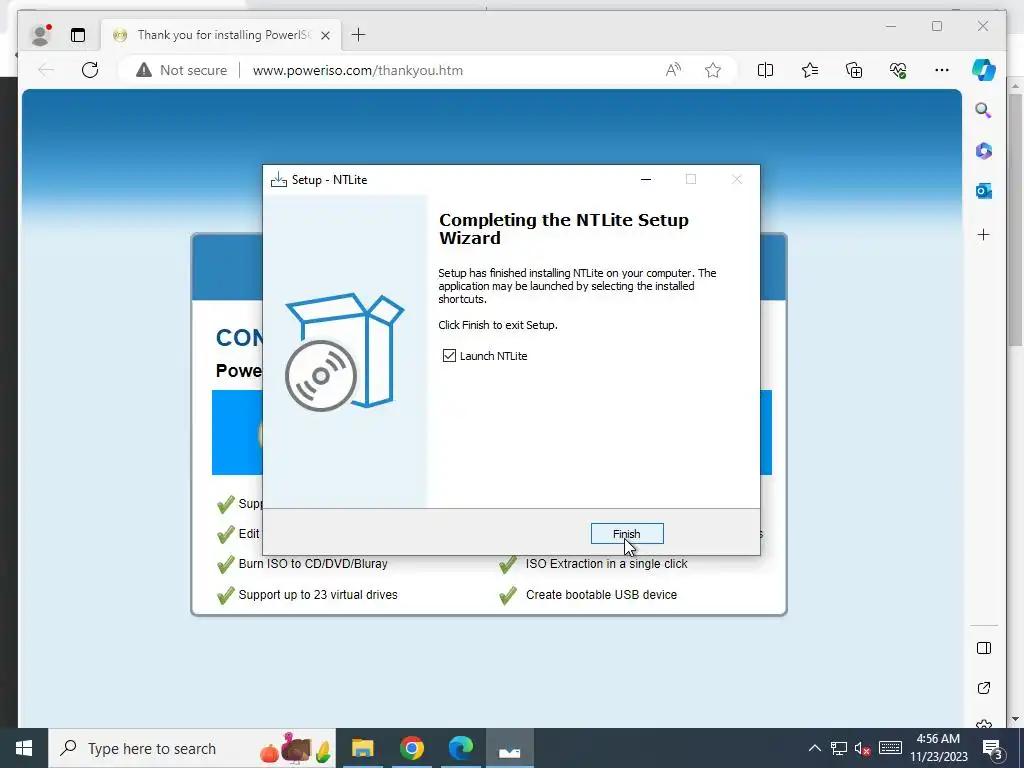Screen dimensions: 1024x768
Task: Open the Read aloud feature in Edge
Action: click(673, 70)
